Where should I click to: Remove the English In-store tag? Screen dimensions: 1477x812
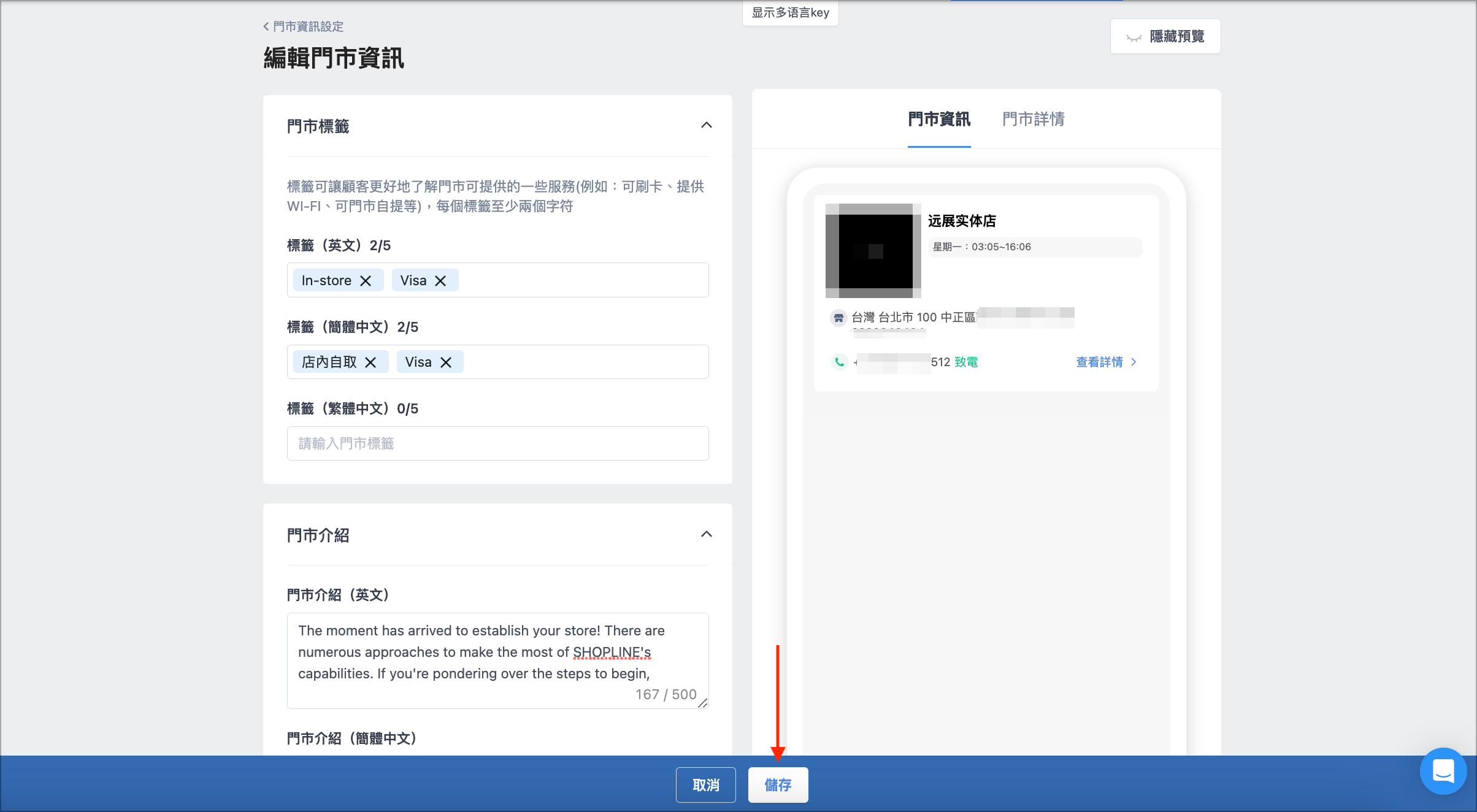click(366, 281)
